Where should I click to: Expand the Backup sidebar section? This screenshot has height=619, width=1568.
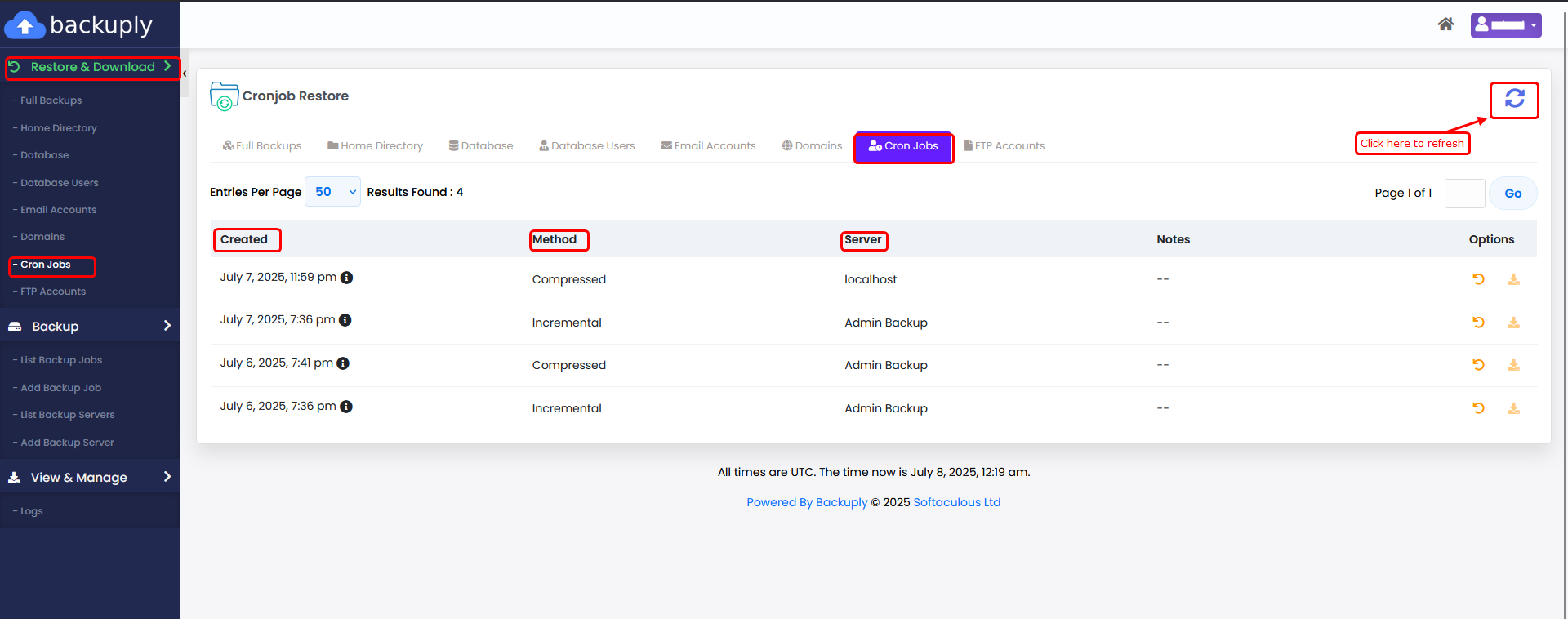point(90,326)
